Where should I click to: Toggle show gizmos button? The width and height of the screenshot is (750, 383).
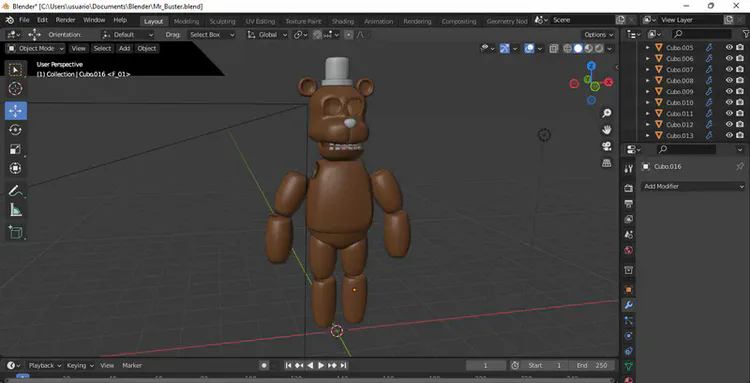(x=505, y=48)
